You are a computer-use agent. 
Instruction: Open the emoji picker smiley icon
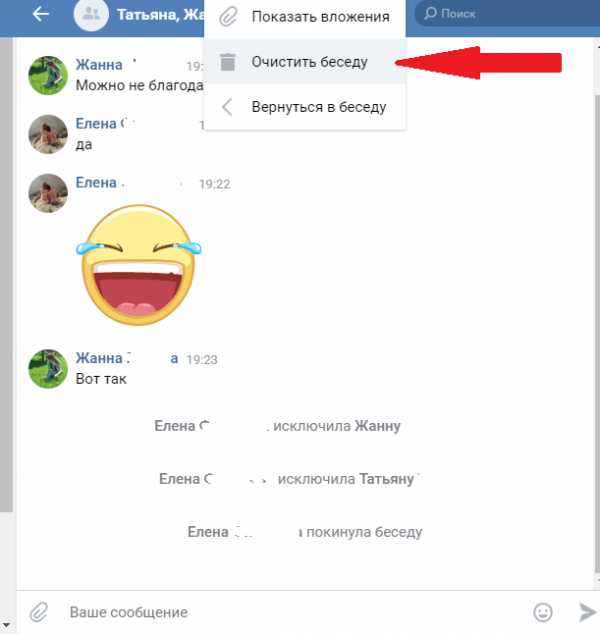point(543,612)
